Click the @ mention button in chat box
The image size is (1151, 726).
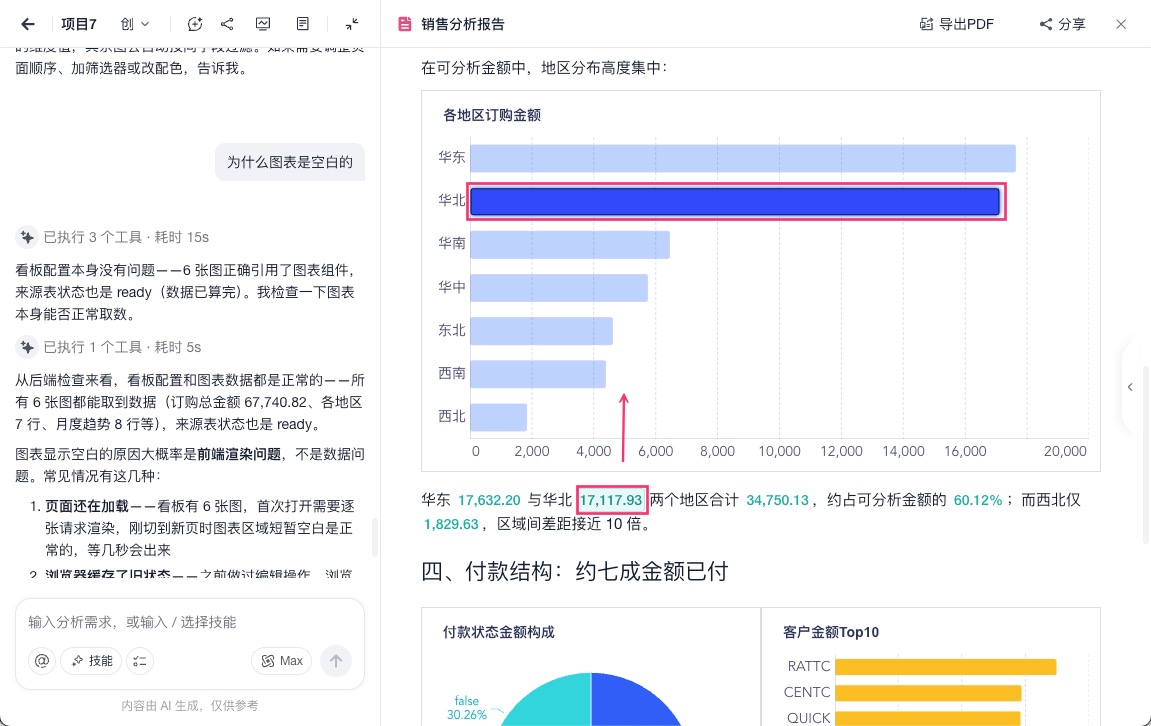(42, 661)
